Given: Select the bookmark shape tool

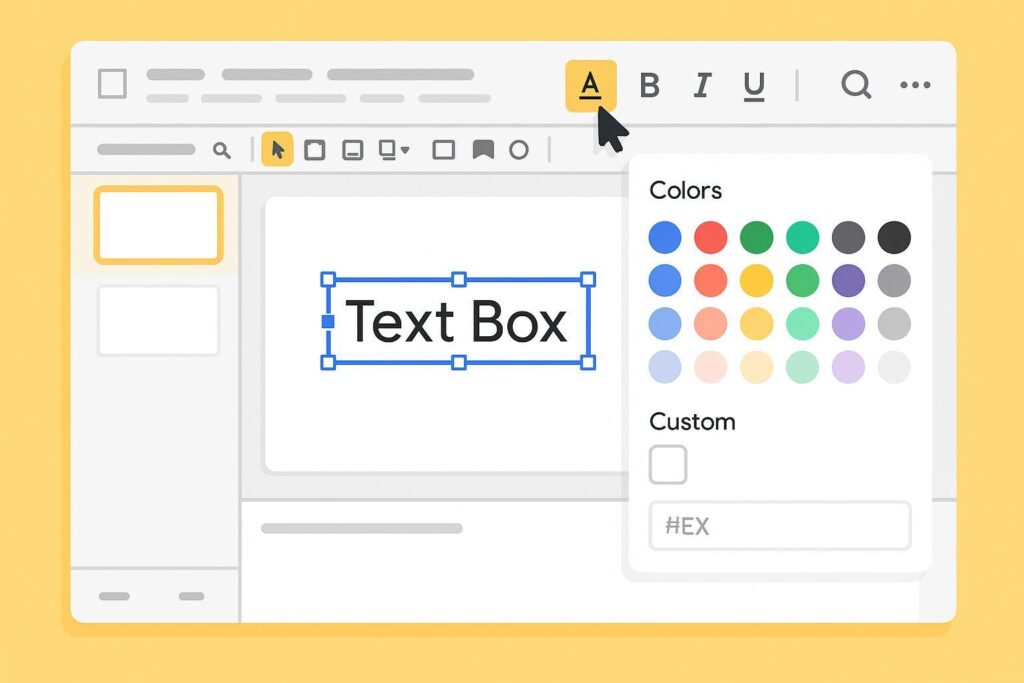Looking at the screenshot, I should pos(483,150).
